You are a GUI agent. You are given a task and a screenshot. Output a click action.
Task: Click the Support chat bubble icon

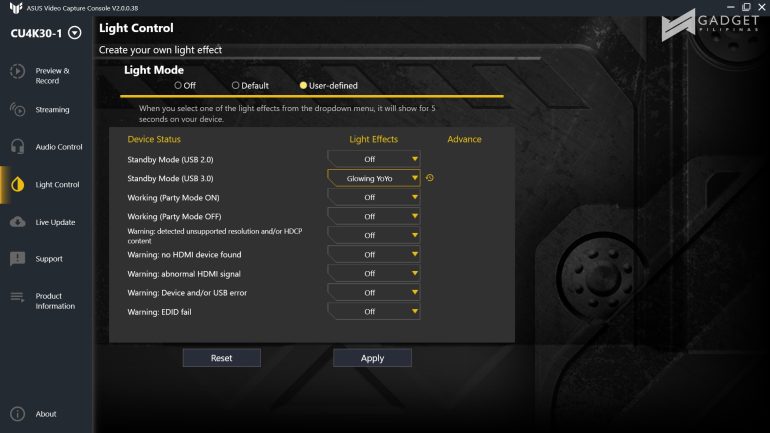[17, 259]
